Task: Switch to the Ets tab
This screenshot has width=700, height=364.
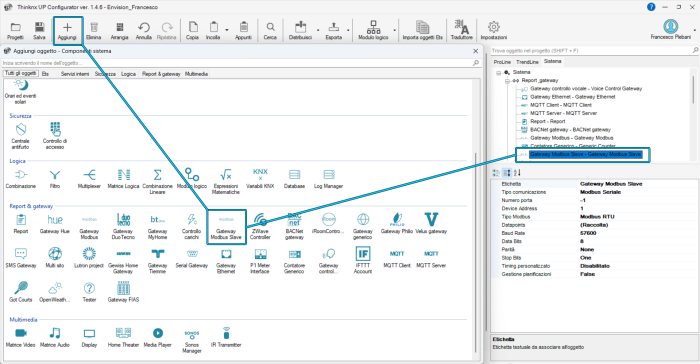Action: 46,74
